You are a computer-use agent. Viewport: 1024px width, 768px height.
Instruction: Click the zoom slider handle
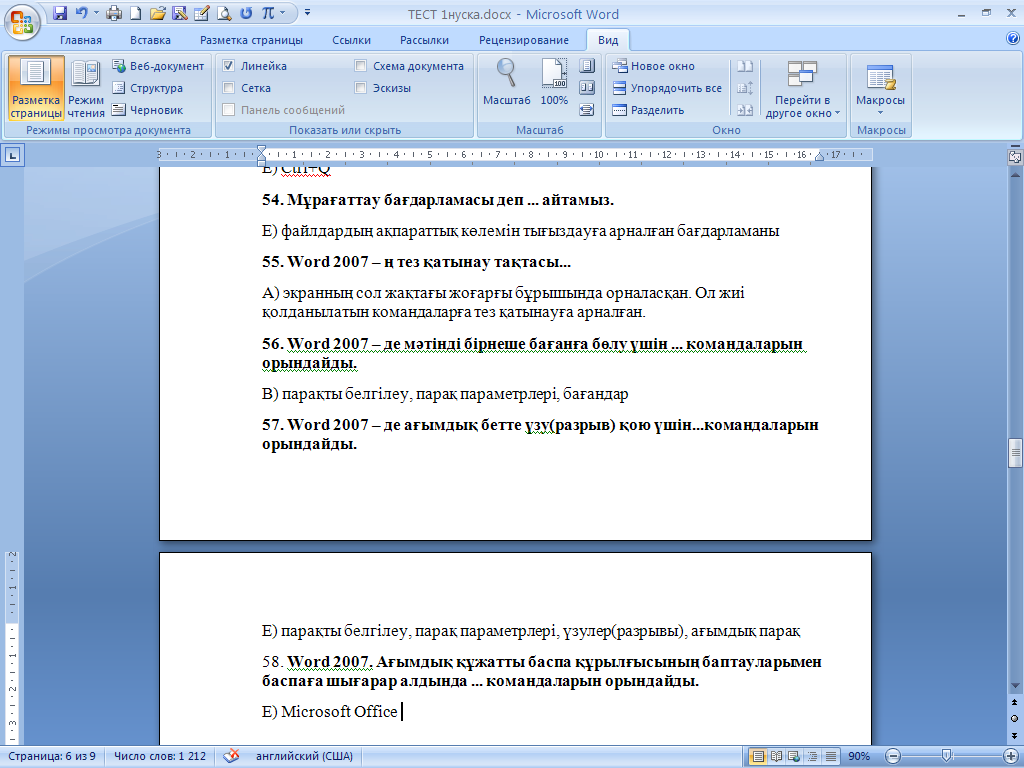coord(946,756)
